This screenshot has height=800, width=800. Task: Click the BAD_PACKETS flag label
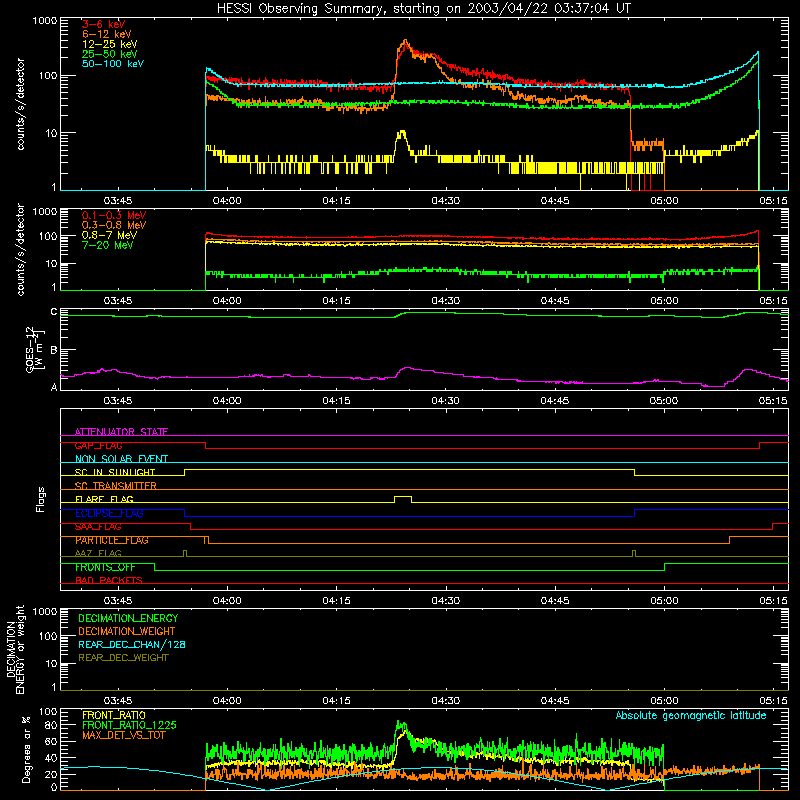(109, 580)
